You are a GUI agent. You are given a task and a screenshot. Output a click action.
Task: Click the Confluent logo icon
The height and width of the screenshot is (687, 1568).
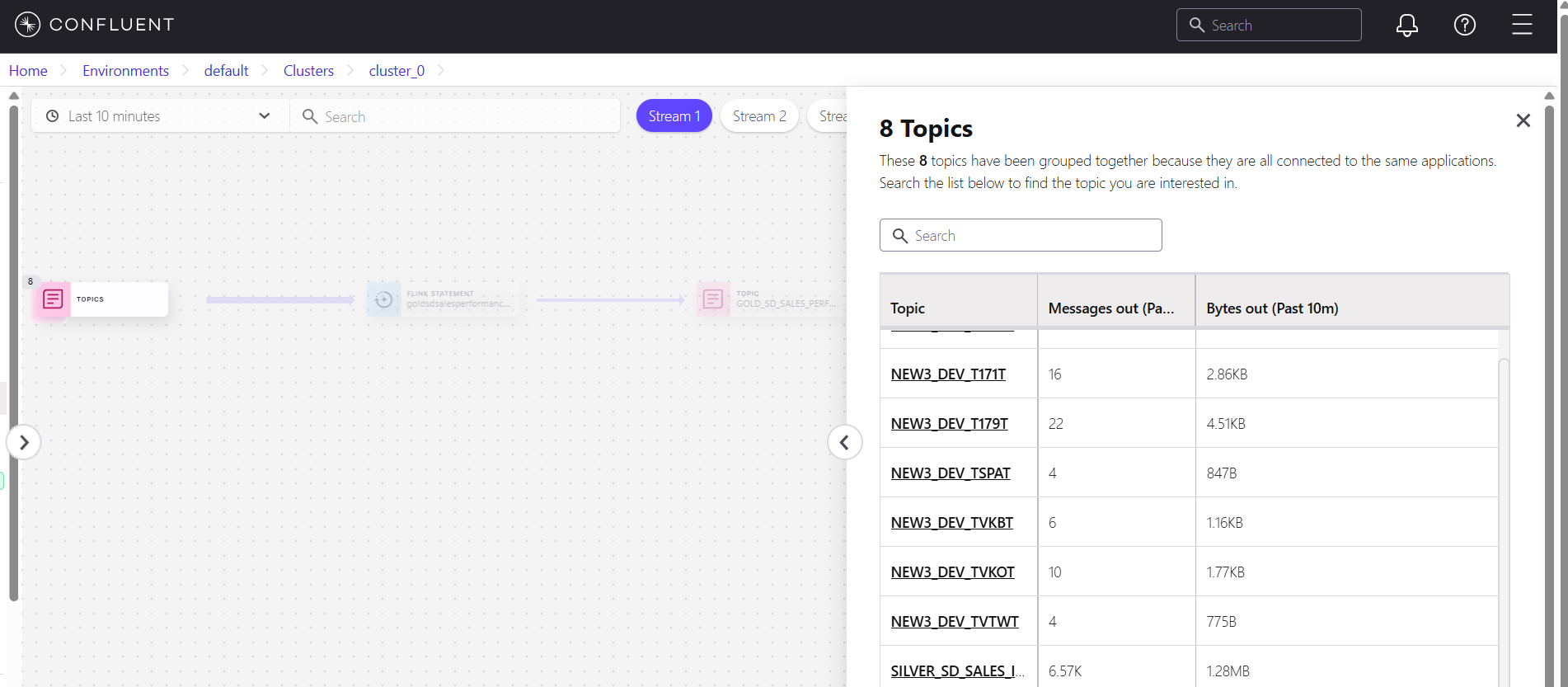point(27,25)
